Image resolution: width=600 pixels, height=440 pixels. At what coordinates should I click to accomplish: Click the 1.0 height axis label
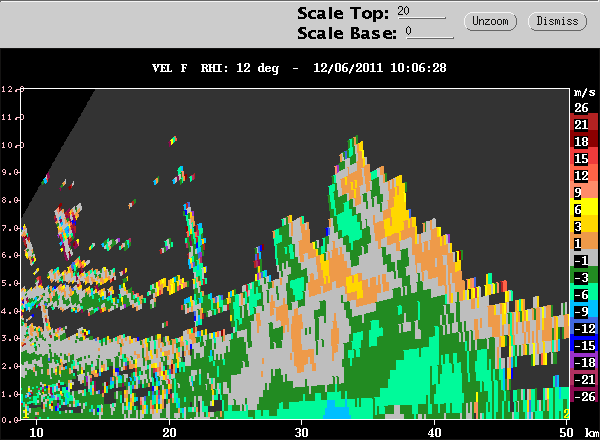coord(11,394)
